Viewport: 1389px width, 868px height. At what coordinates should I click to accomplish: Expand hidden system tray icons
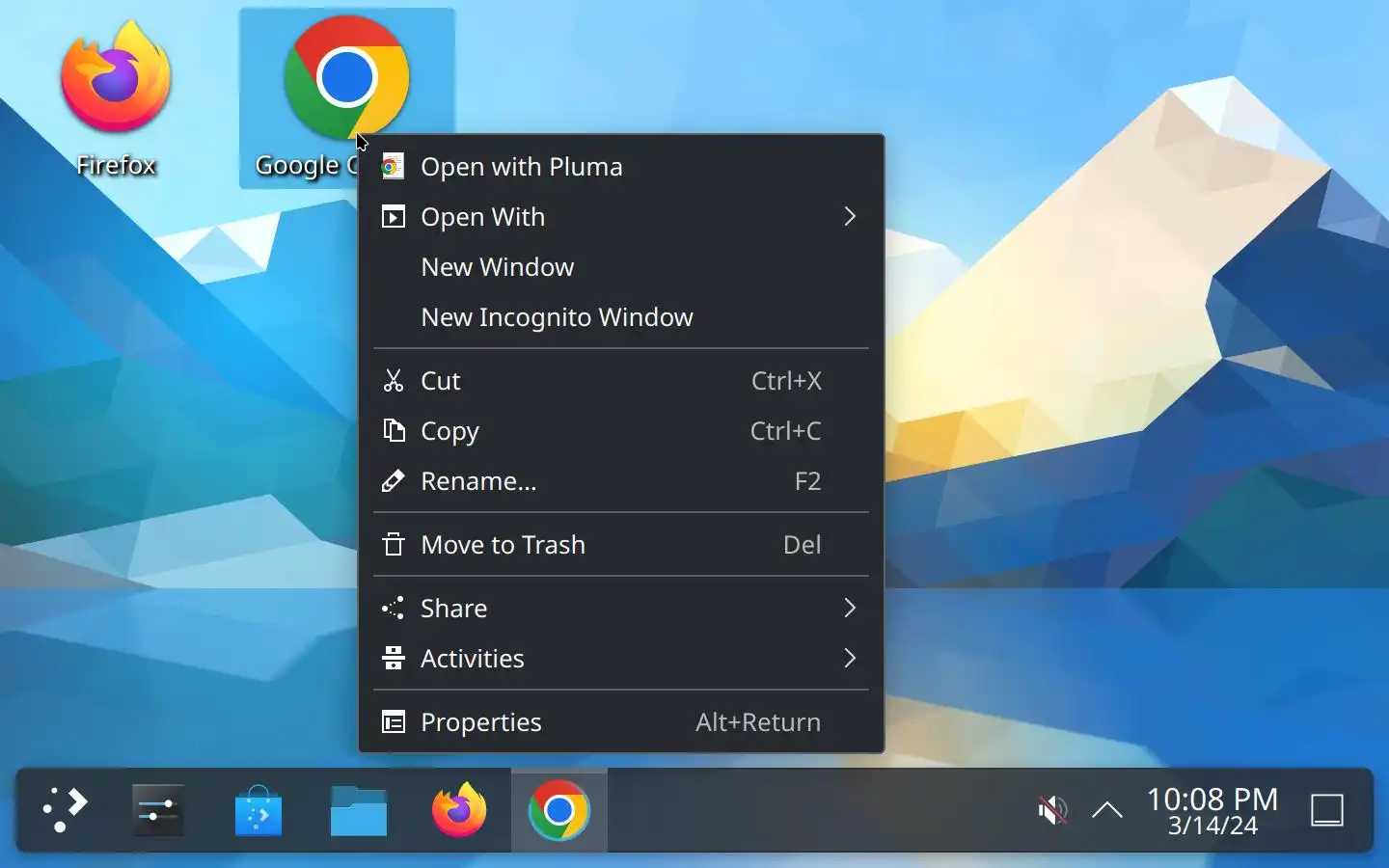[1107, 810]
